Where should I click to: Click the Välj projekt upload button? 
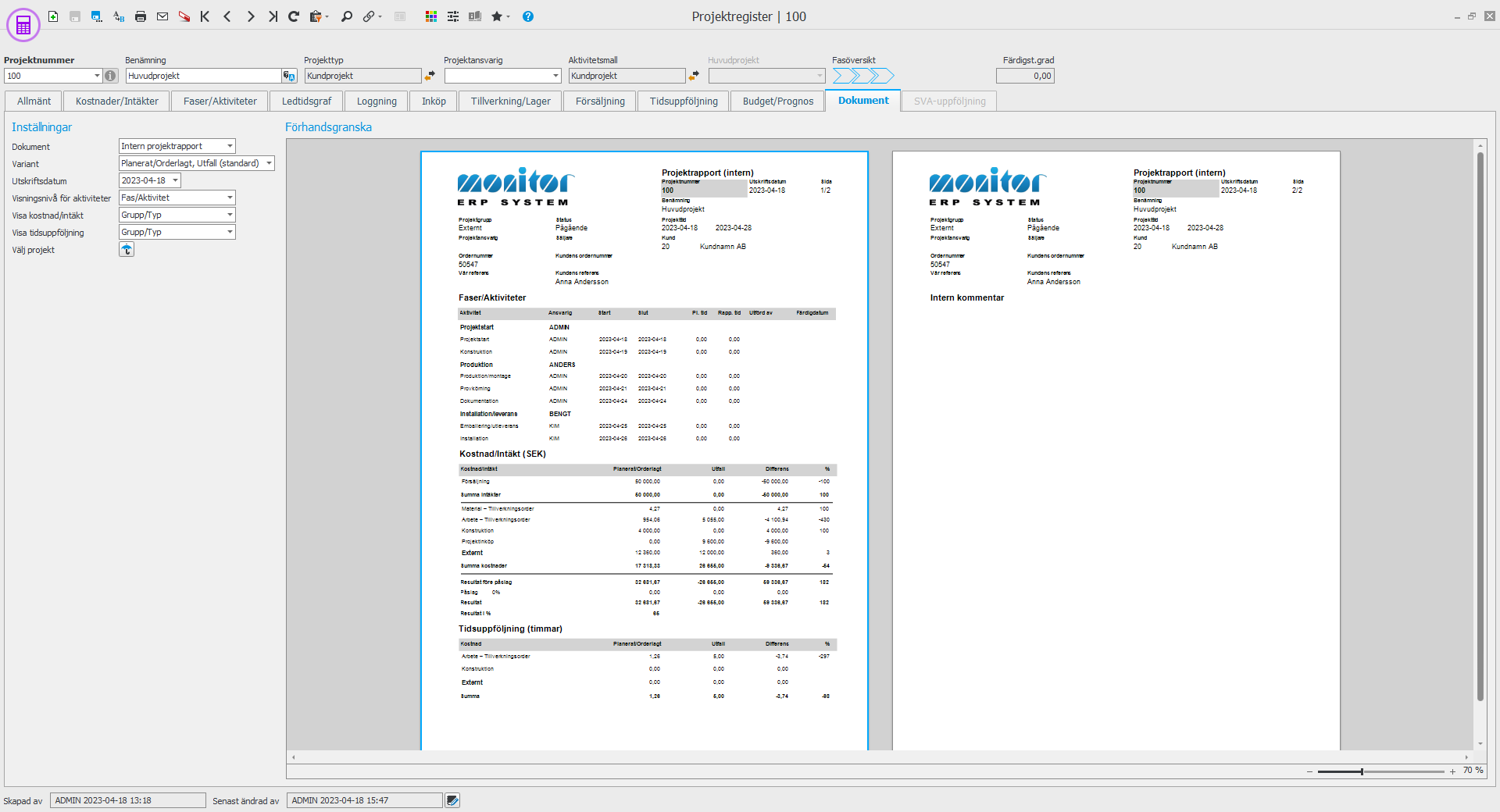(127, 249)
